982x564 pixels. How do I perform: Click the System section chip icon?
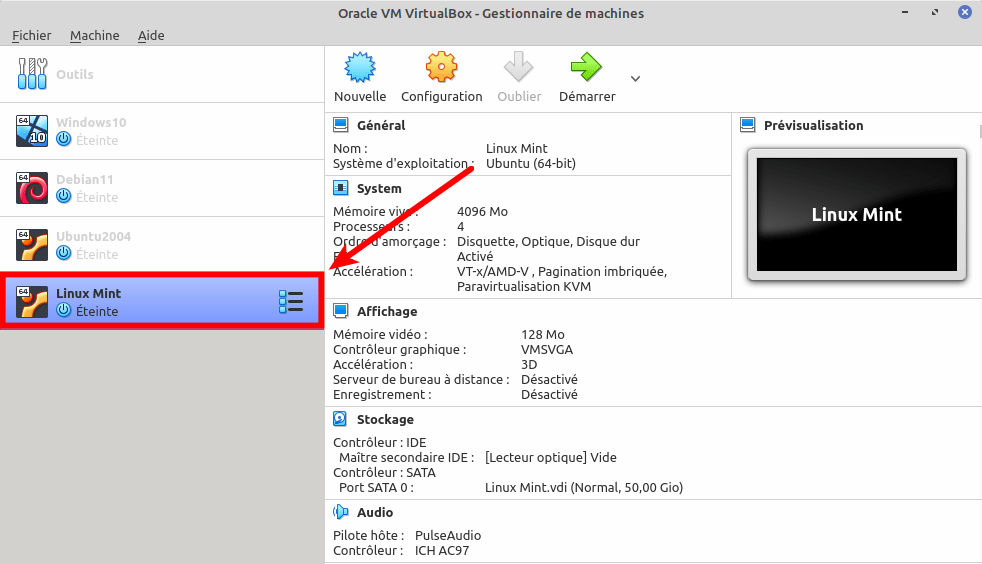tap(341, 188)
